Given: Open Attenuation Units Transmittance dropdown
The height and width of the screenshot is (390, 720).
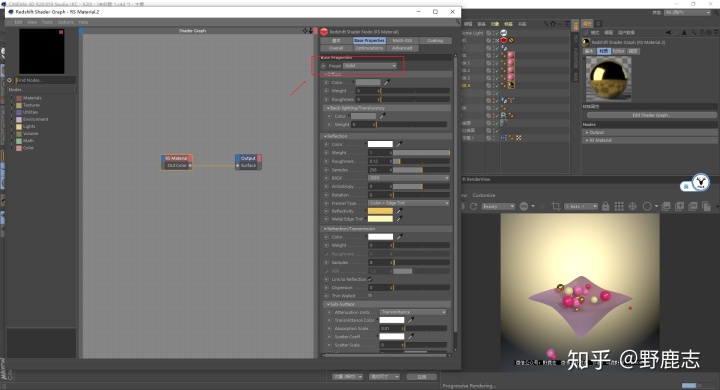Looking at the screenshot, I should click(413, 312).
